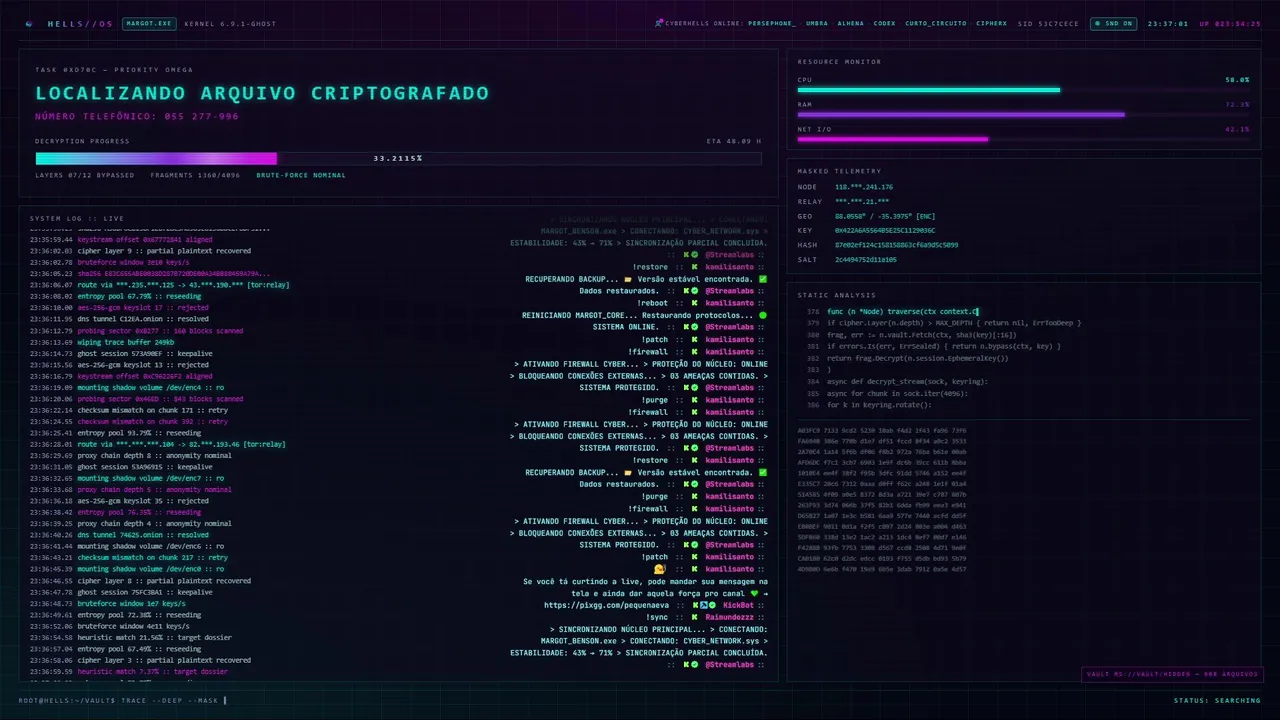Click the GEO 88.0558° coordinates value
This screenshot has height=720, width=1280.
point(885,216)
